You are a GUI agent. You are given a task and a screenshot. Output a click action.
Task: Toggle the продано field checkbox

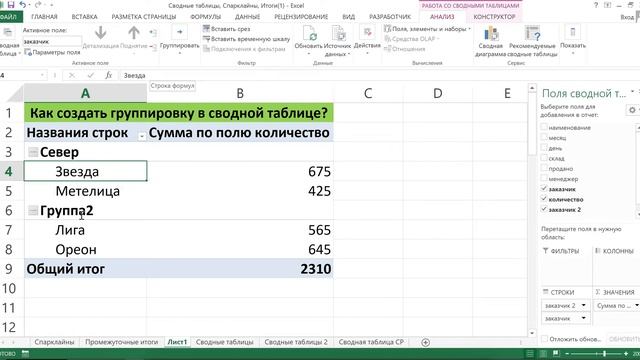(544, 168)
